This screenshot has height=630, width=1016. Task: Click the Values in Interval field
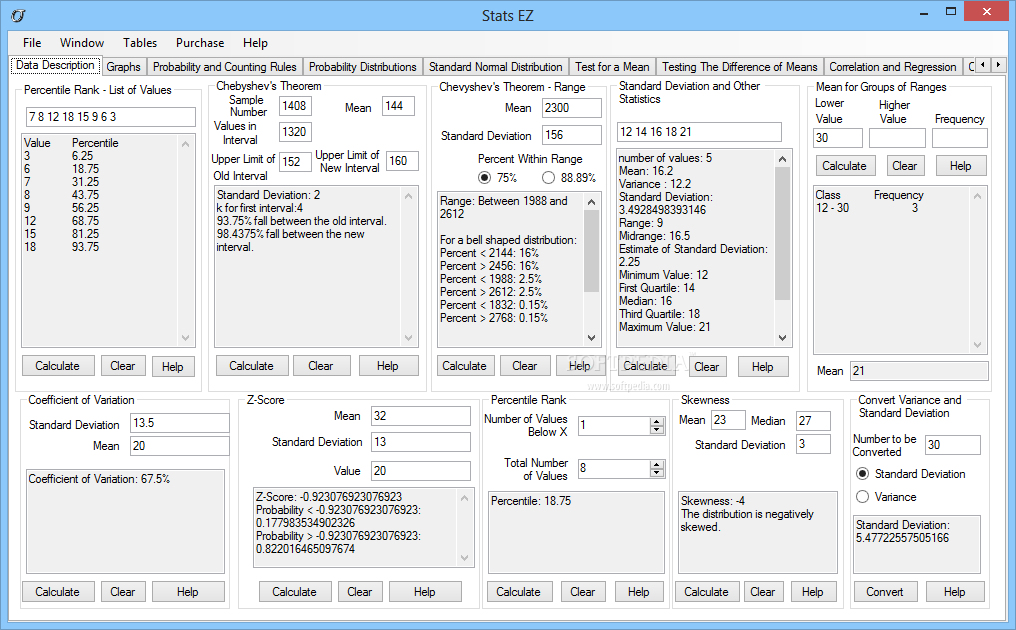(295, 132)
